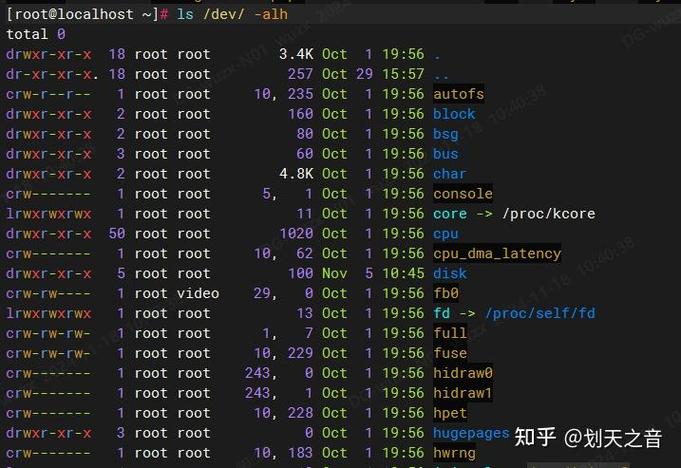
Task: Click the '1020' size of cpu
Action: pyautogui.click(x=296, y=234)
